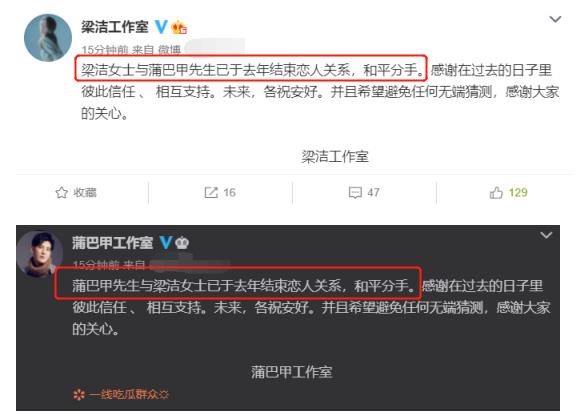This screenshot has width=578, height=417.
Task: Open 蒲巴甲工作室 profile avatar
Action: 39,254
